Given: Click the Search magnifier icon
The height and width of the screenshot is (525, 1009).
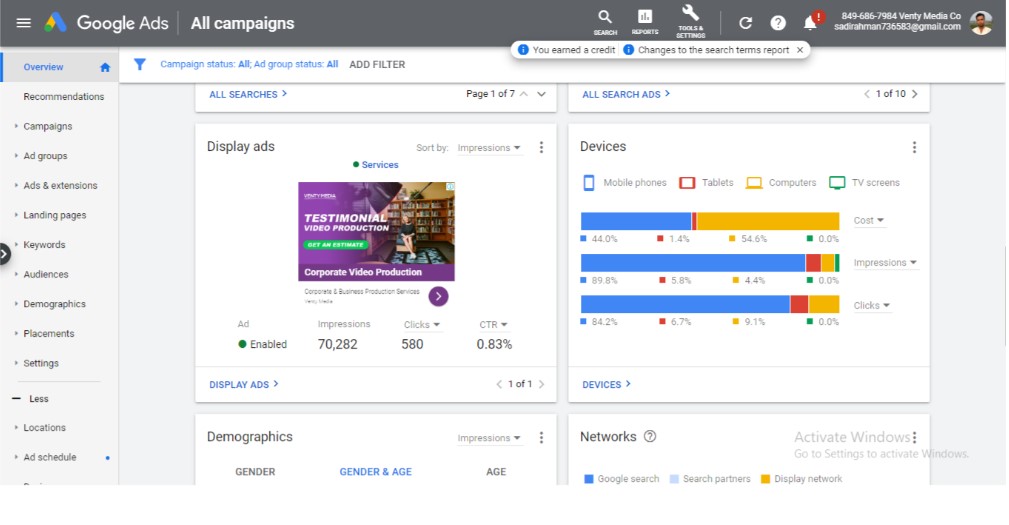Looking at the screenshot, I should pos(605,18).
